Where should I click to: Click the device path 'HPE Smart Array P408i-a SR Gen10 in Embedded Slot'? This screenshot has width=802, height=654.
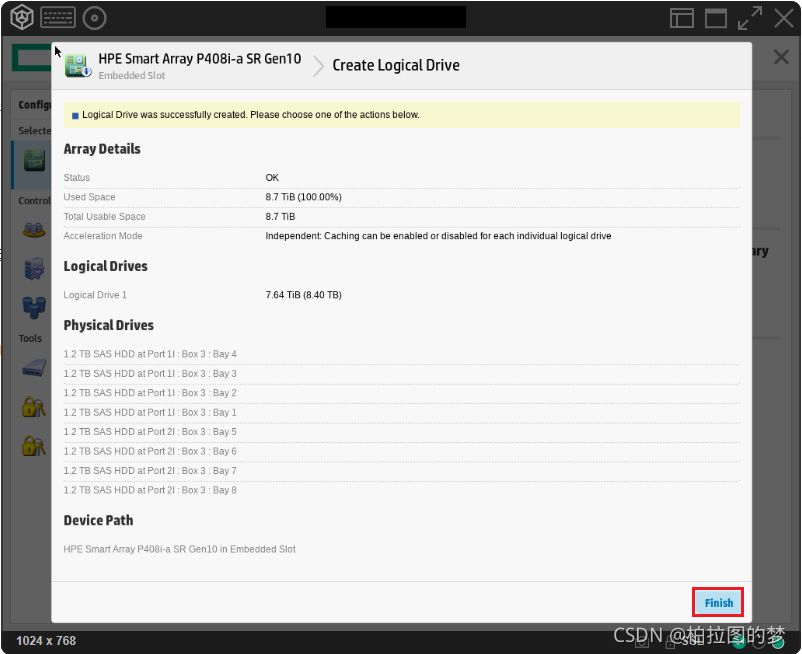pyautogui.click(x=180, y=549)
